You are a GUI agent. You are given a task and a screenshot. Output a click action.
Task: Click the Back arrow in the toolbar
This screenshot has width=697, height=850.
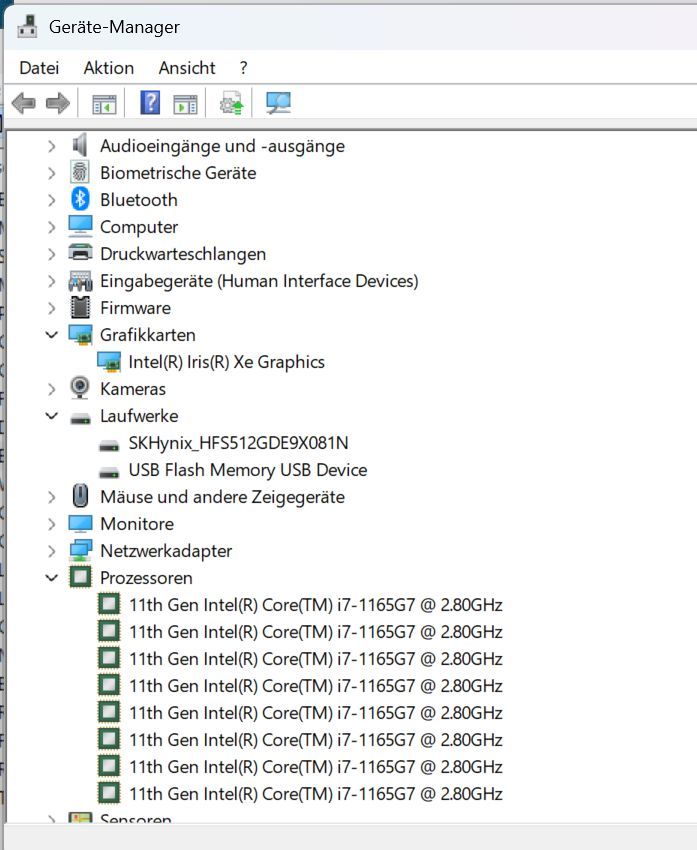24,103
